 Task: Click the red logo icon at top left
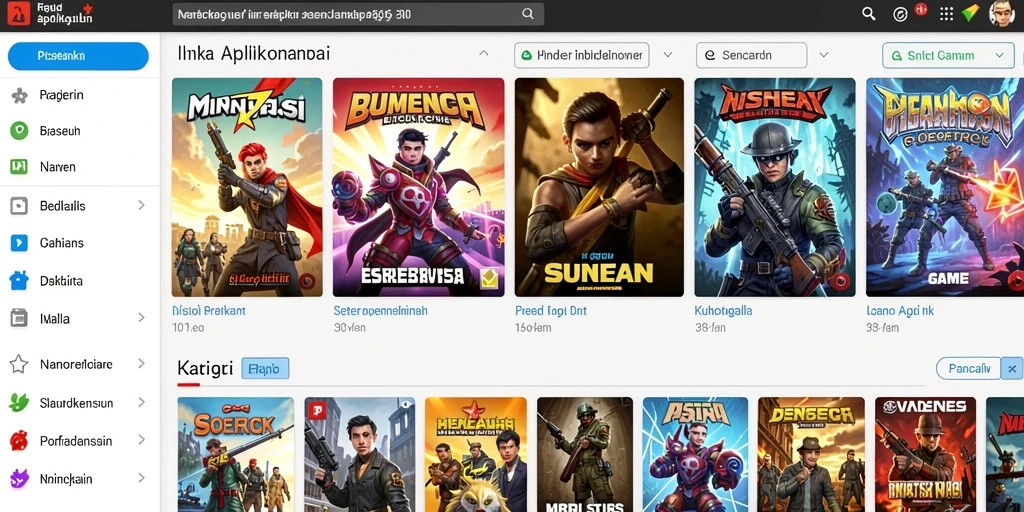pos(18,14)
